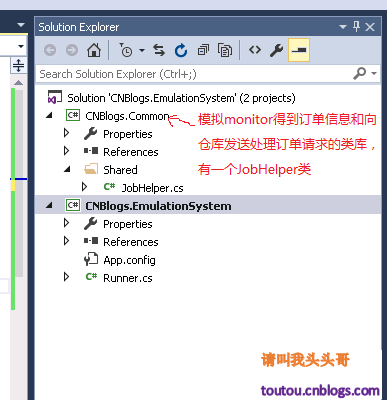Go to Home view in Solution Explorer
The width and height of the screenshot is (387, 400).
click(94, 50)
